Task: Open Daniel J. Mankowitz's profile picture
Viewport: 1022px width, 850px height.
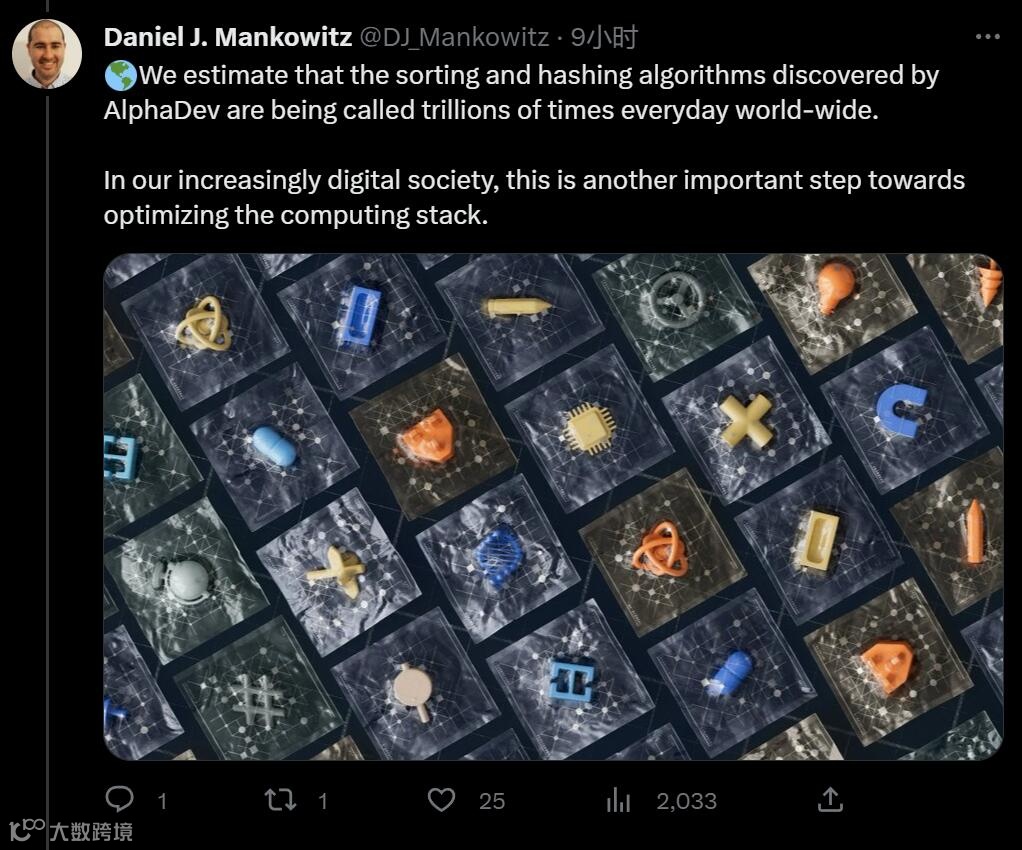Action: [x=47, y=53]
